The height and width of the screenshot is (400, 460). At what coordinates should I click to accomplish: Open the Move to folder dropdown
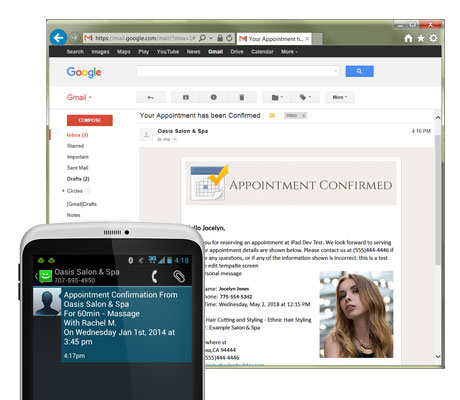pos(277,97)
